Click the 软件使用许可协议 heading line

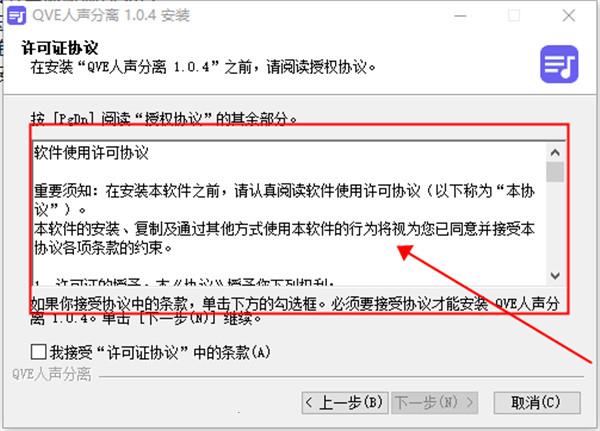(91, 153)
